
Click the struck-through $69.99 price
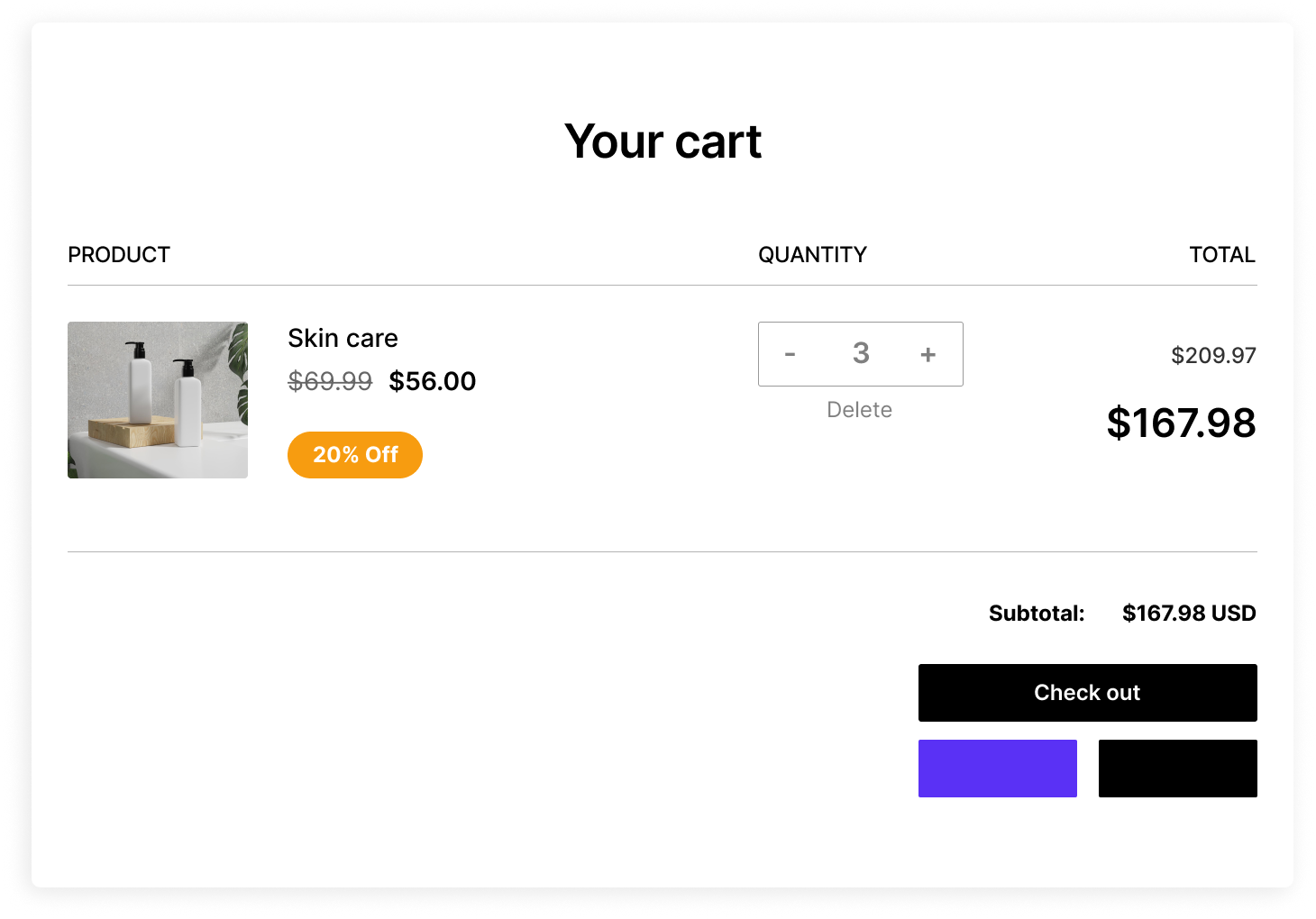[330, 381]
